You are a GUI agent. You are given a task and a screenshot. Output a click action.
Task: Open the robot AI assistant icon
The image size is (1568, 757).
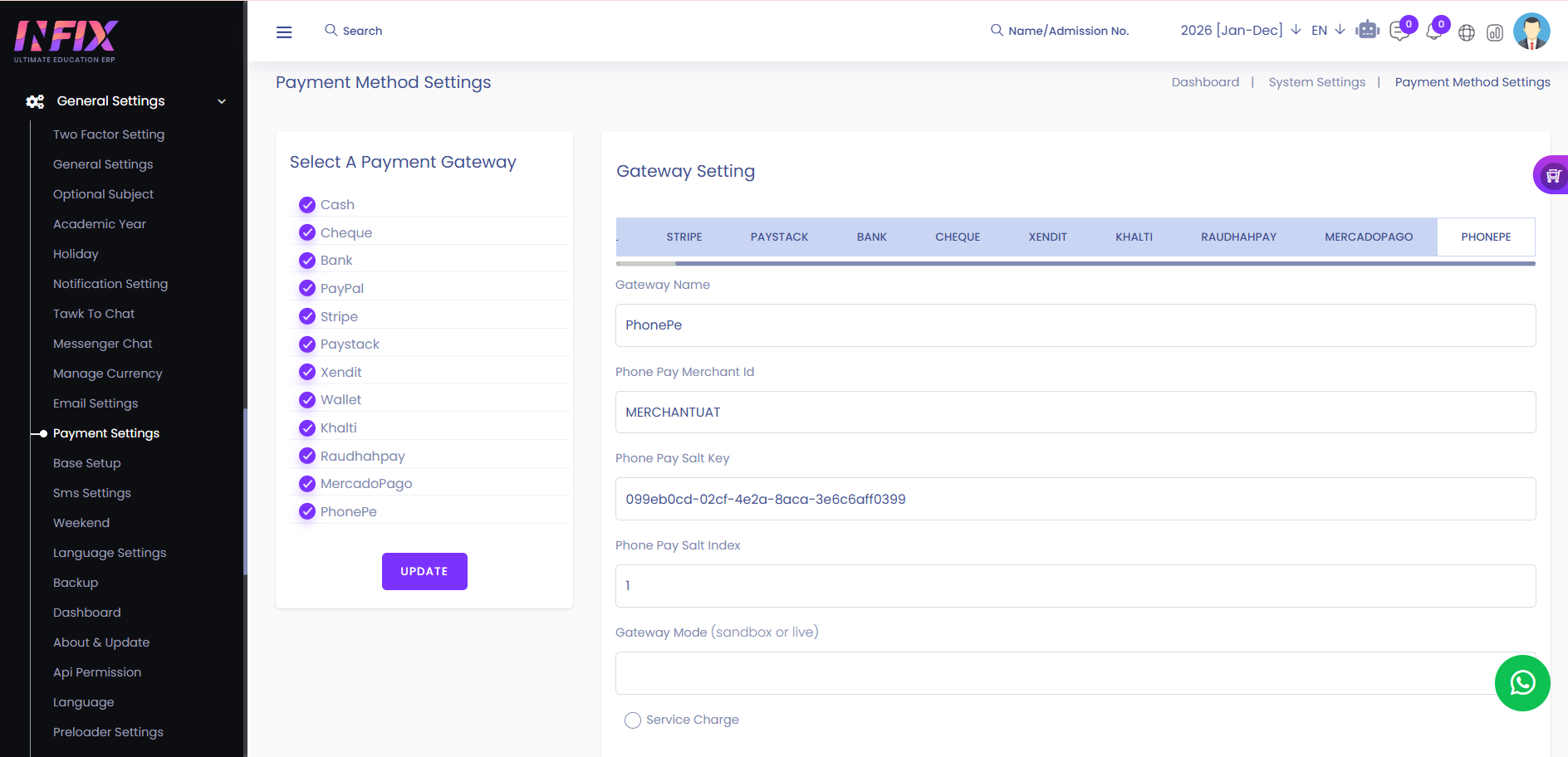click(x=1367, y=31)
